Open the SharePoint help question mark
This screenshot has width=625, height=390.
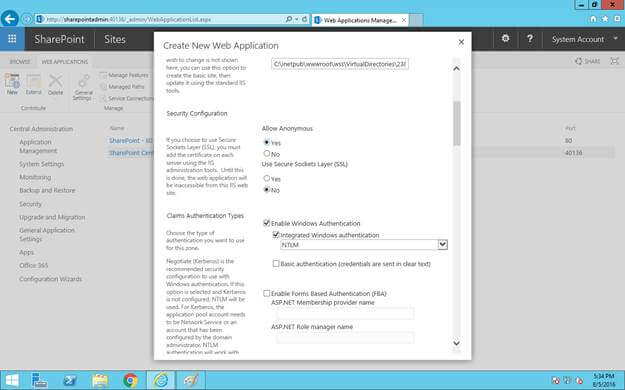point(530,38)
